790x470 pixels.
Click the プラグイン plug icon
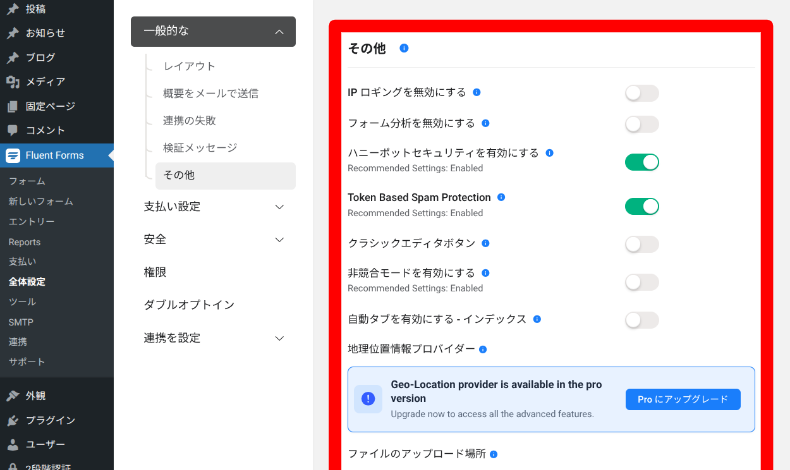13,420
